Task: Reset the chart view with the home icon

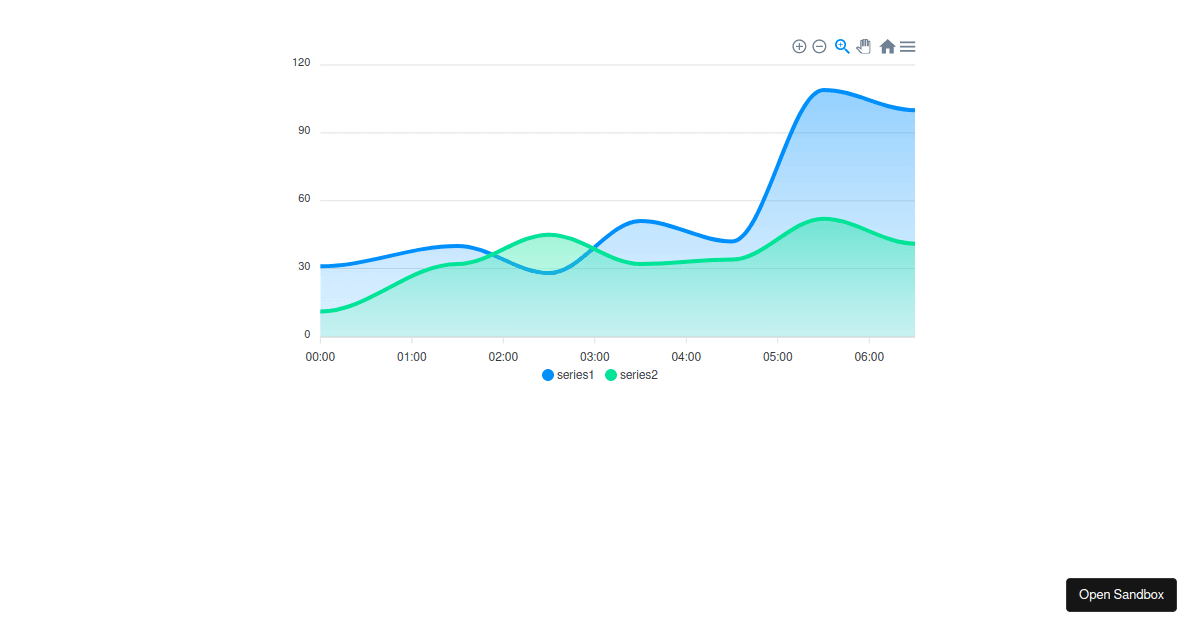Action: [886, 46]
